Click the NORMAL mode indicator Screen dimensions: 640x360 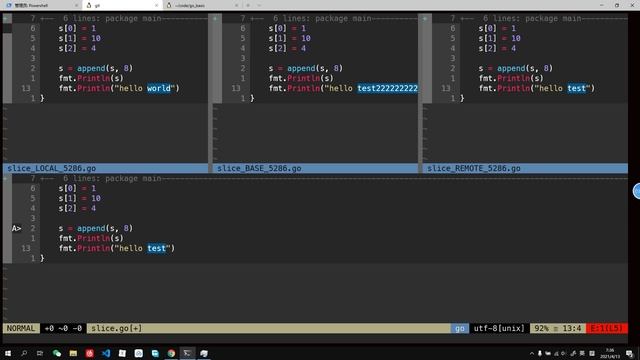21,328
